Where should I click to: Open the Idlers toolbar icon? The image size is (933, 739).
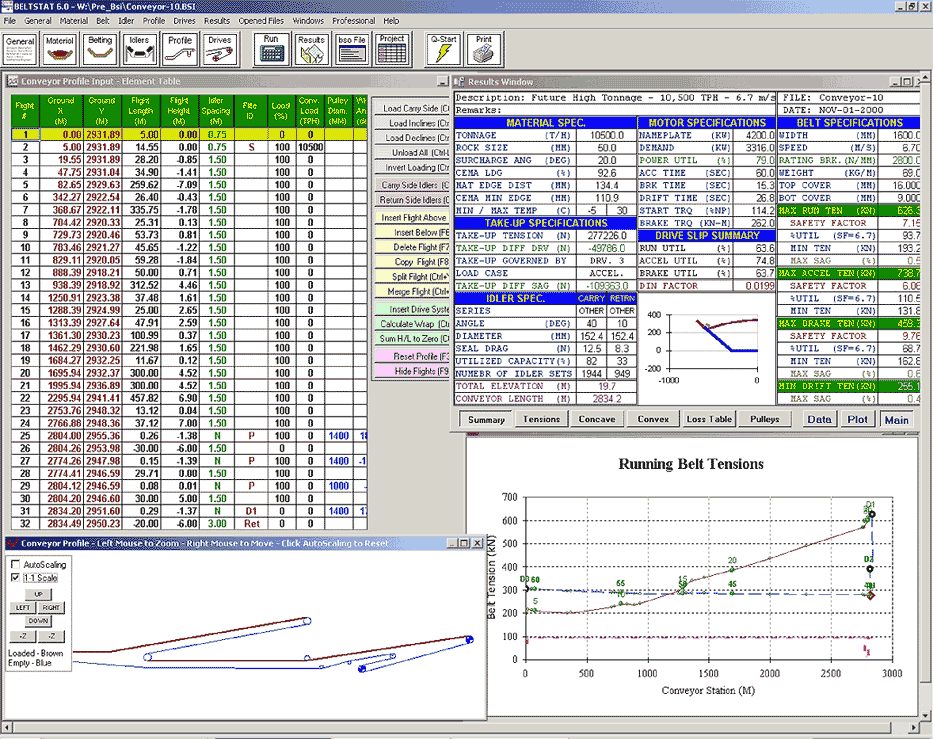coord(139,49)
